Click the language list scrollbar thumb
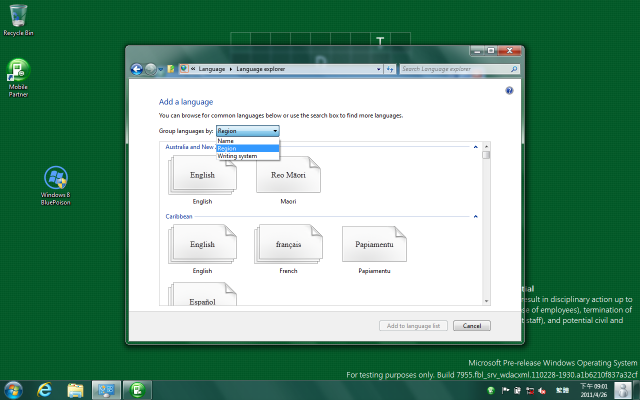 point(486,155)
